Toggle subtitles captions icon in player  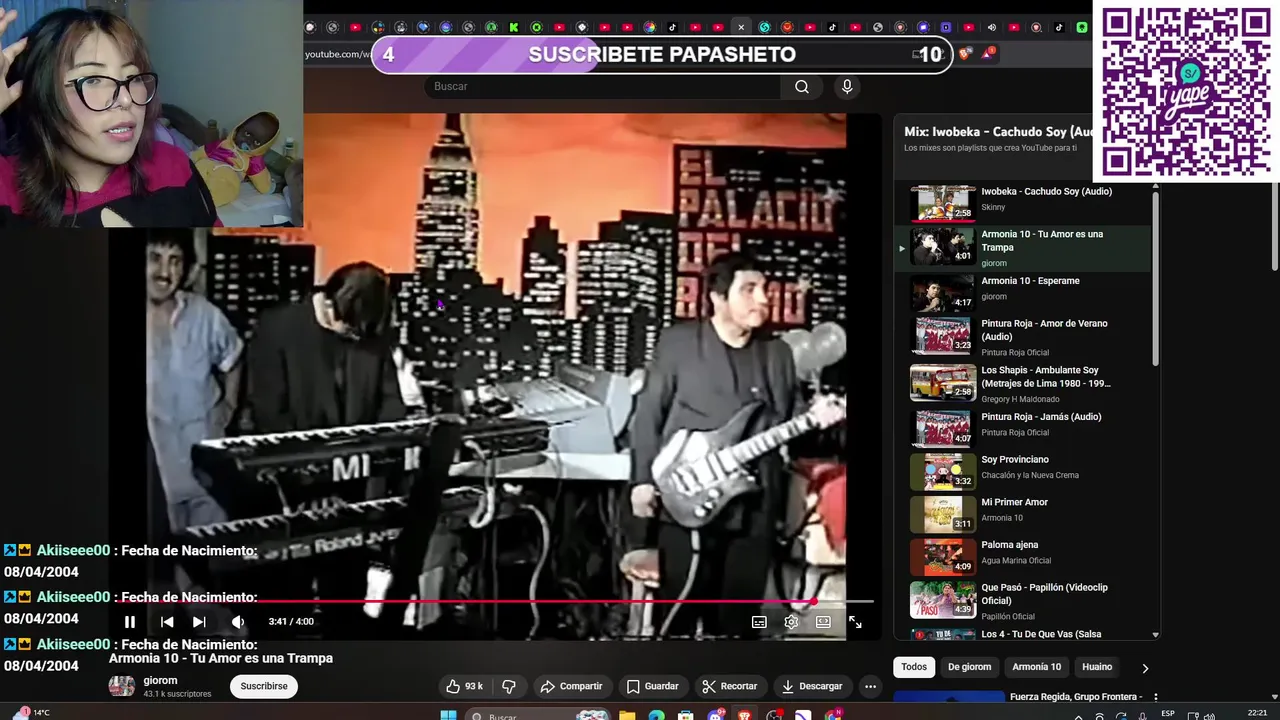[x=759, y=622]
